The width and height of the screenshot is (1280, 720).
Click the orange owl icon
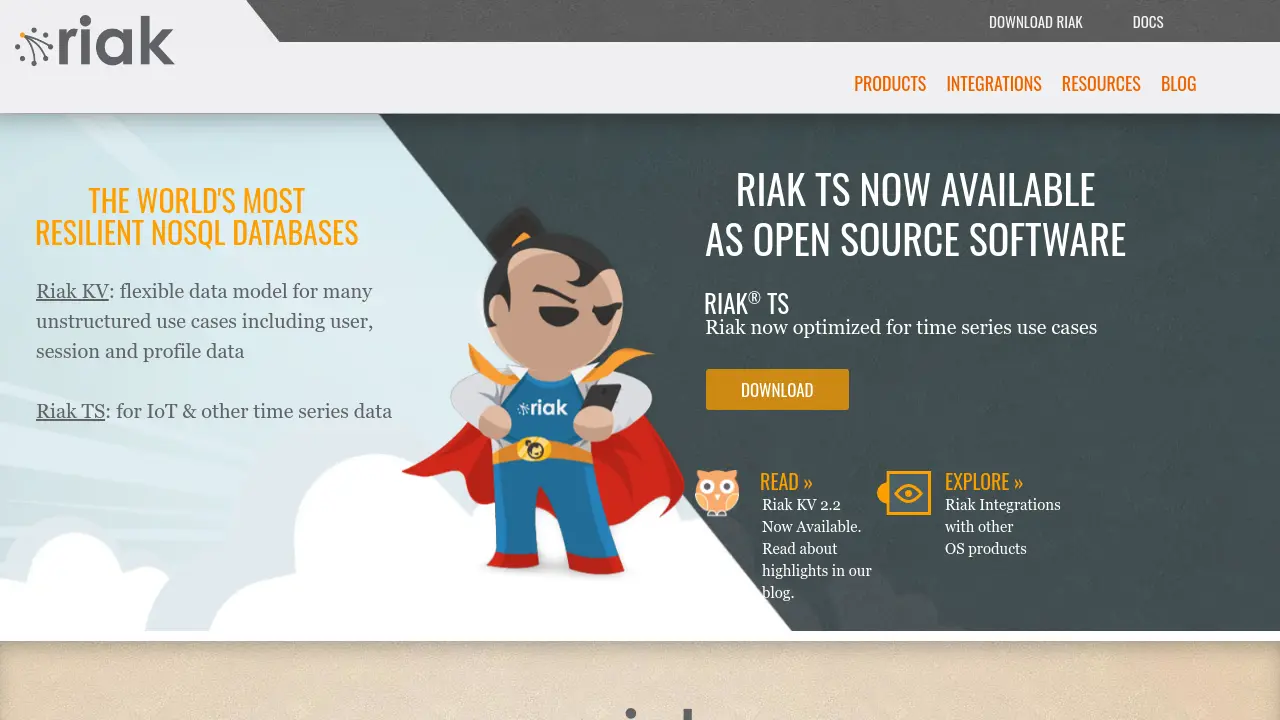click(x=717, y=492)
